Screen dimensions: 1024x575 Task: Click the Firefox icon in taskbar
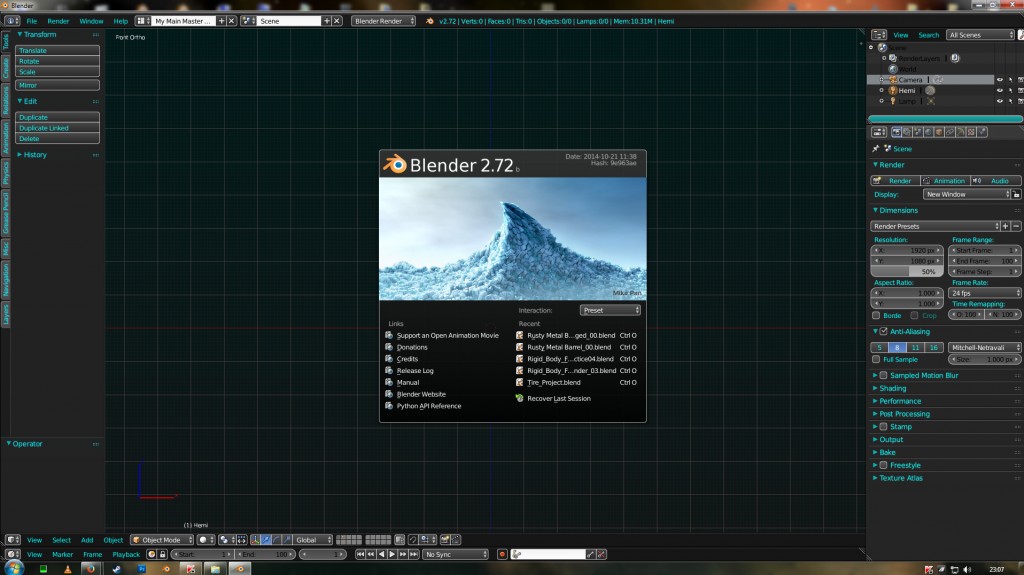[x=90, y=568]
